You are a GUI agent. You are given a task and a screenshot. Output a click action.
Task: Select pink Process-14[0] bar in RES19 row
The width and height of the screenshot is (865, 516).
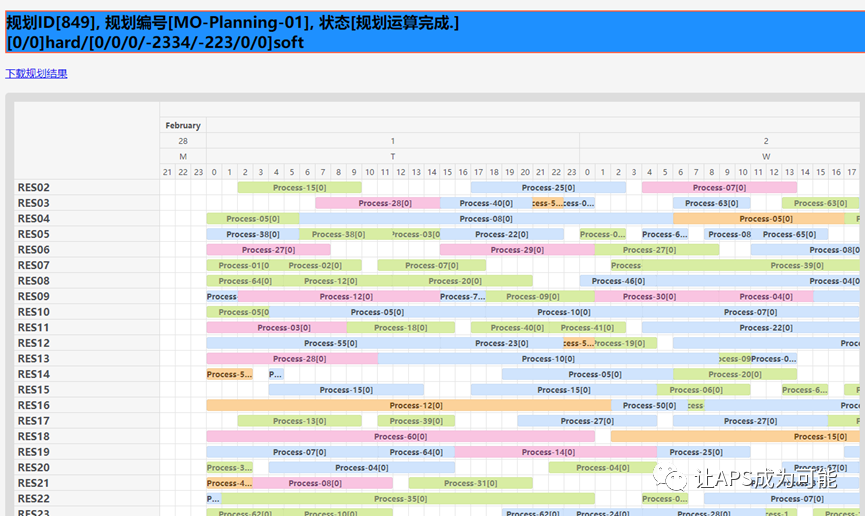556,452
